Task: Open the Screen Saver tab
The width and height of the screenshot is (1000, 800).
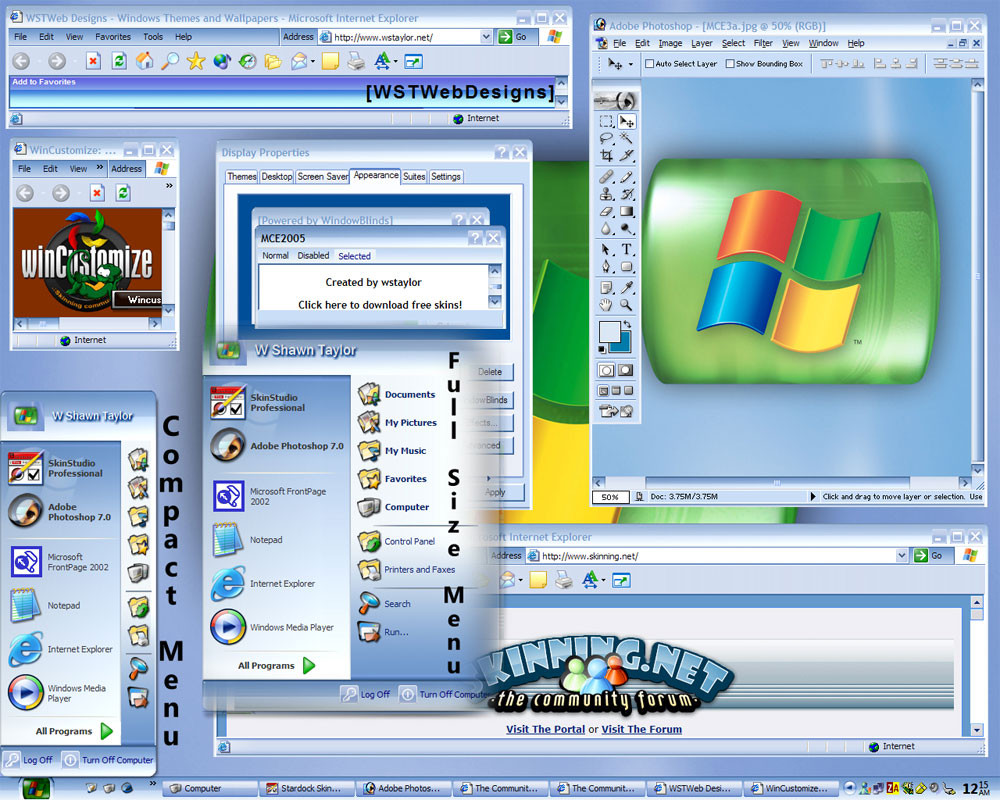Action: pos(323,177)
